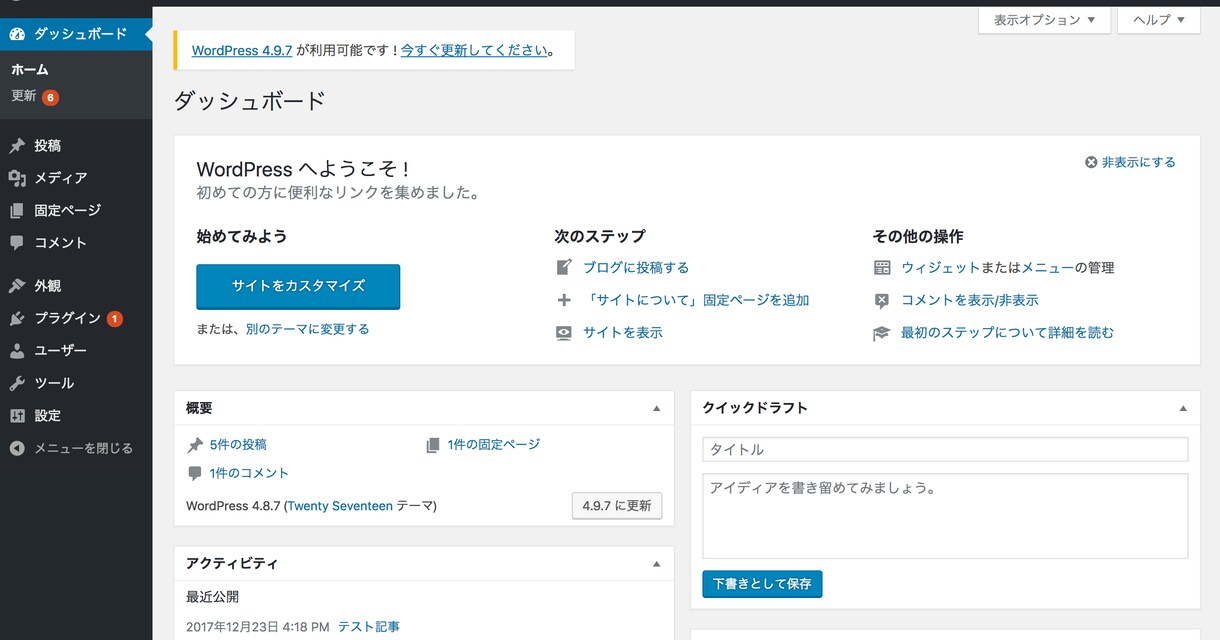Click 下書きとして保存 button
This screenshot has width=1220, height=640.
762,584
